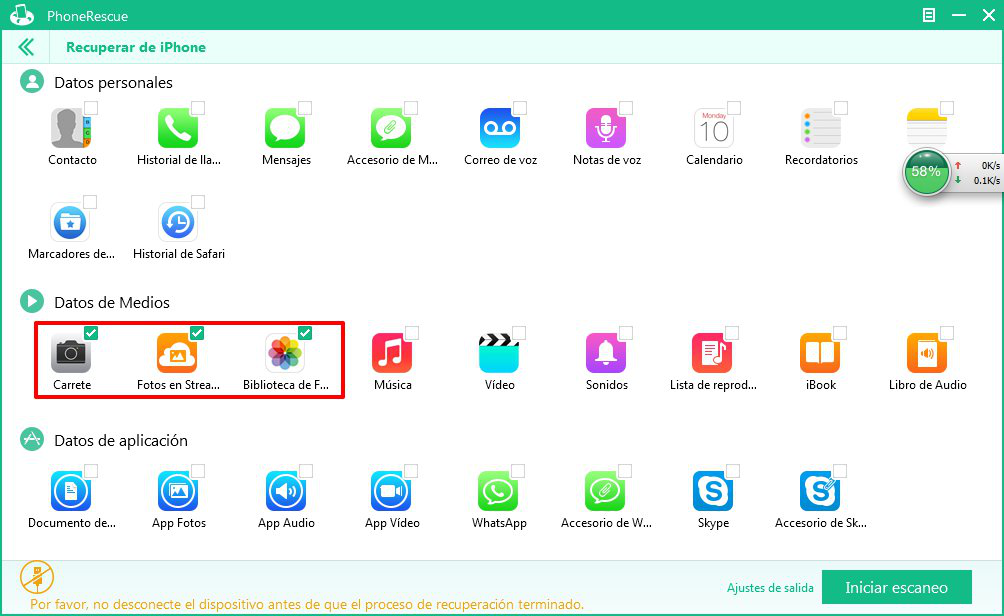Select the App Audio speaker icon
The width and height of the screenshot is (1004, 616).
point(286,491)
